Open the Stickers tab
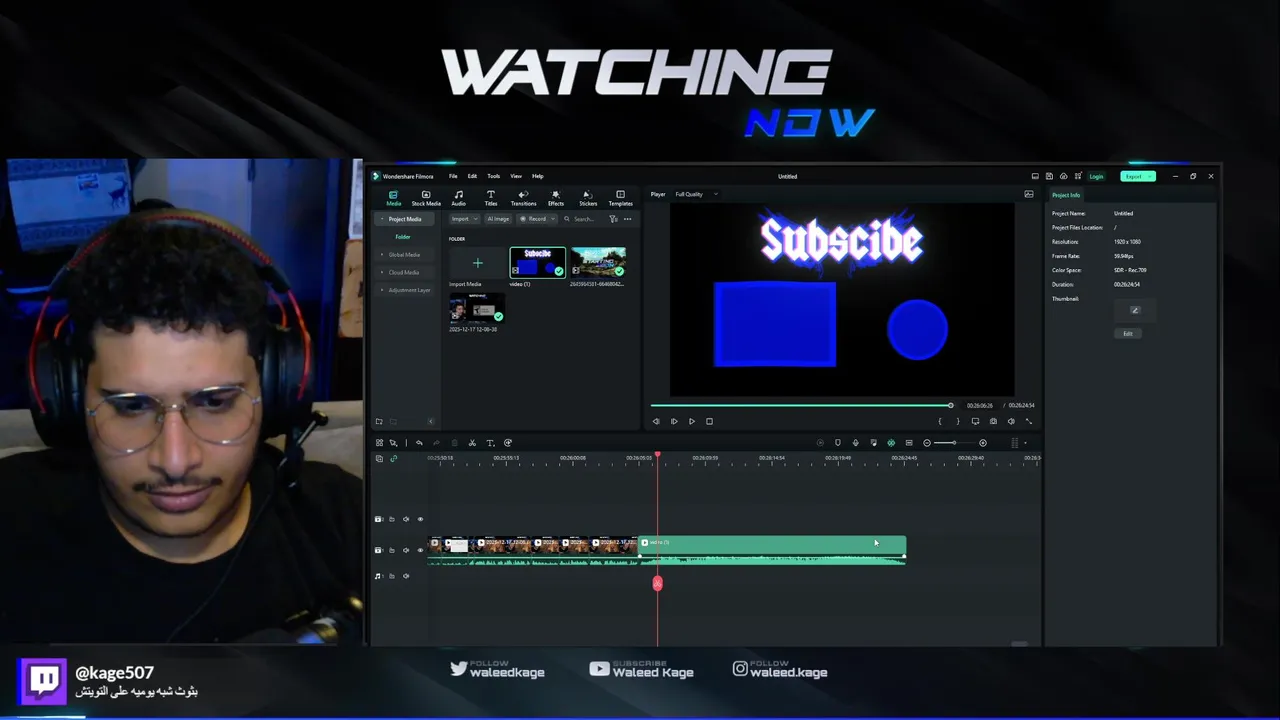 tap(588, 198)
